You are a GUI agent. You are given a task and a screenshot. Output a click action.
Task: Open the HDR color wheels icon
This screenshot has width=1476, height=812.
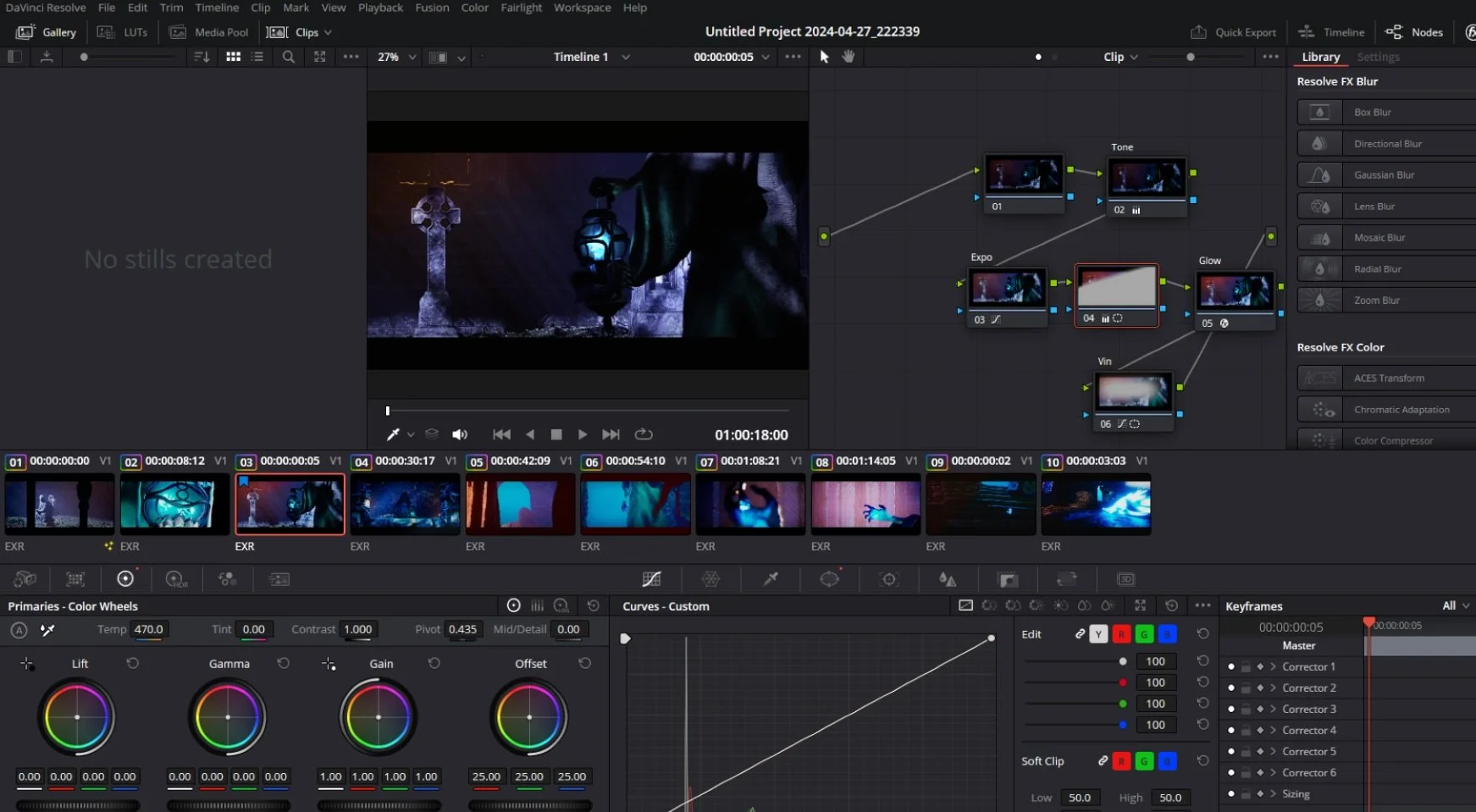click(x=176, y=579)
